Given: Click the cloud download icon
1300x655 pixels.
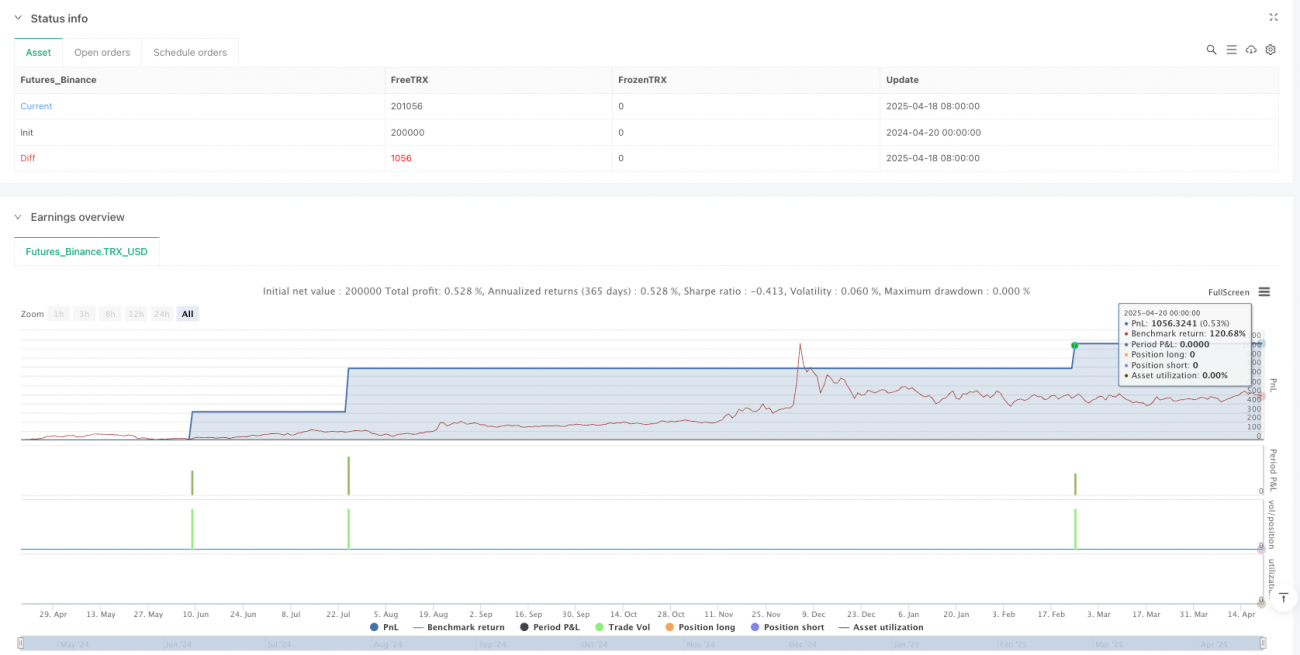Looking at the screenshot, I should [x=1251, y=50].
